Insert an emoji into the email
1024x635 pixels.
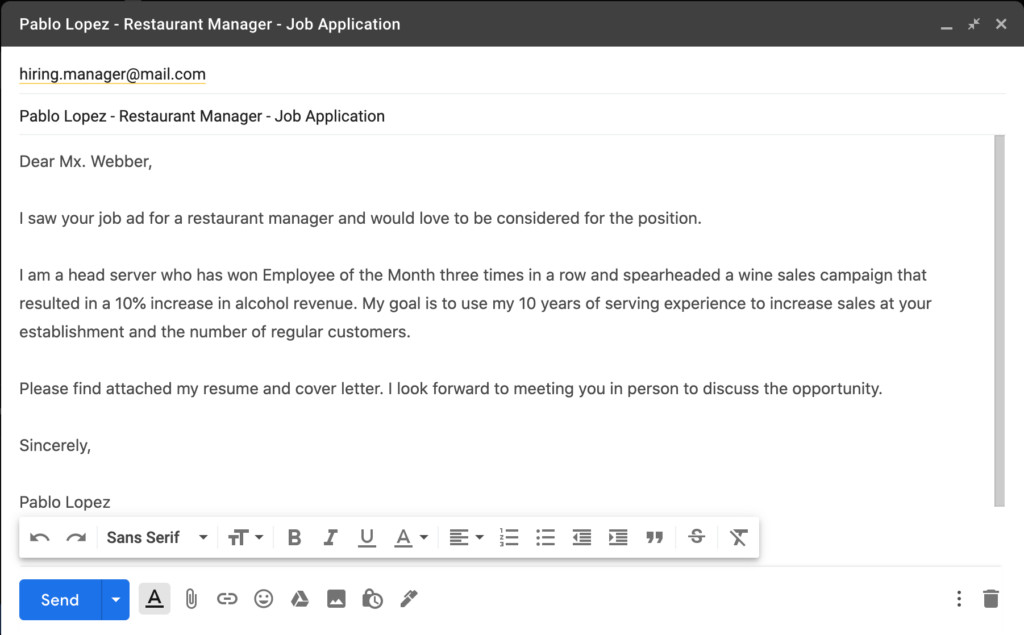(x=263, y=599)
